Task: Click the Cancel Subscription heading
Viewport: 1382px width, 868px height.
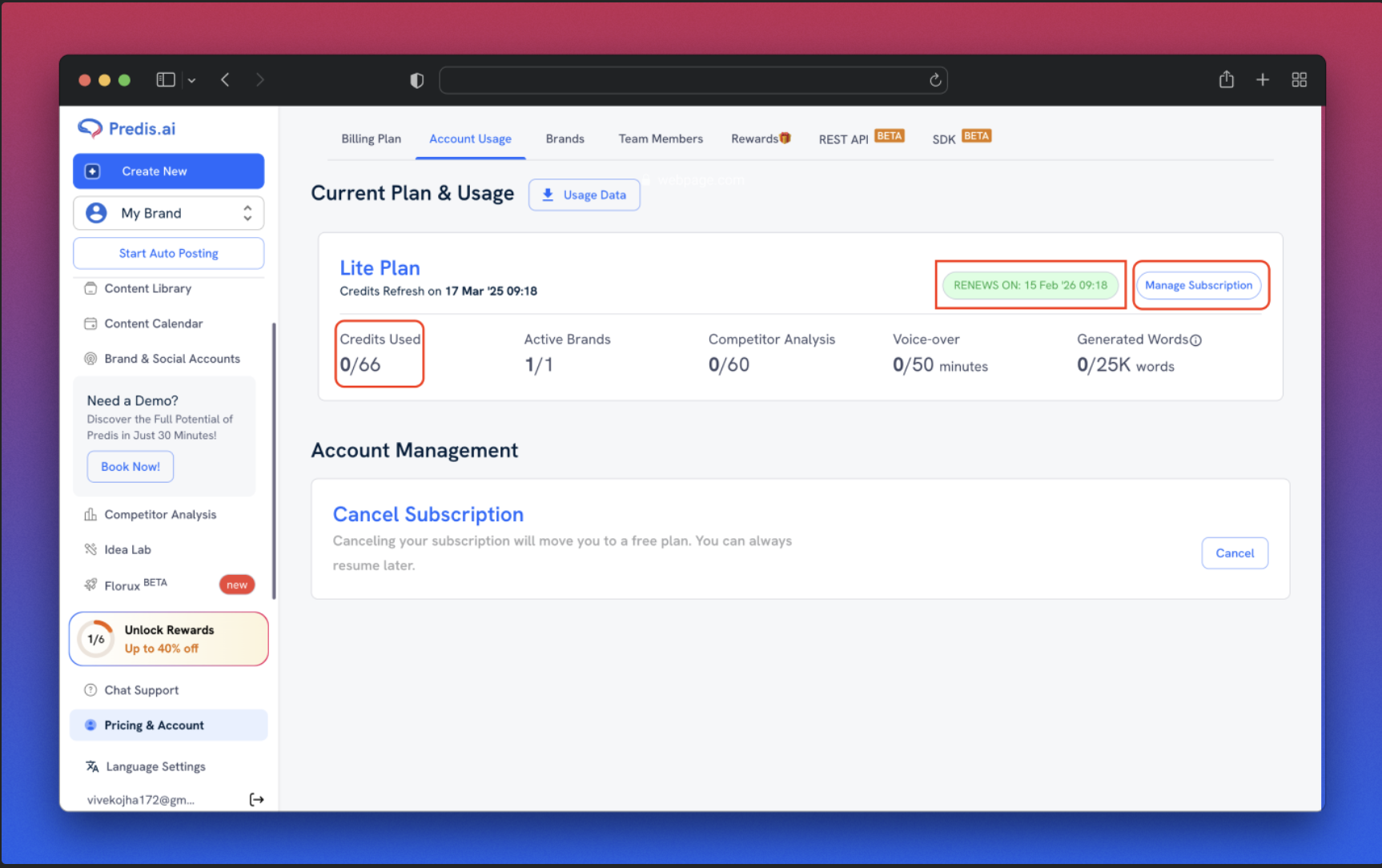Action: 428,514
